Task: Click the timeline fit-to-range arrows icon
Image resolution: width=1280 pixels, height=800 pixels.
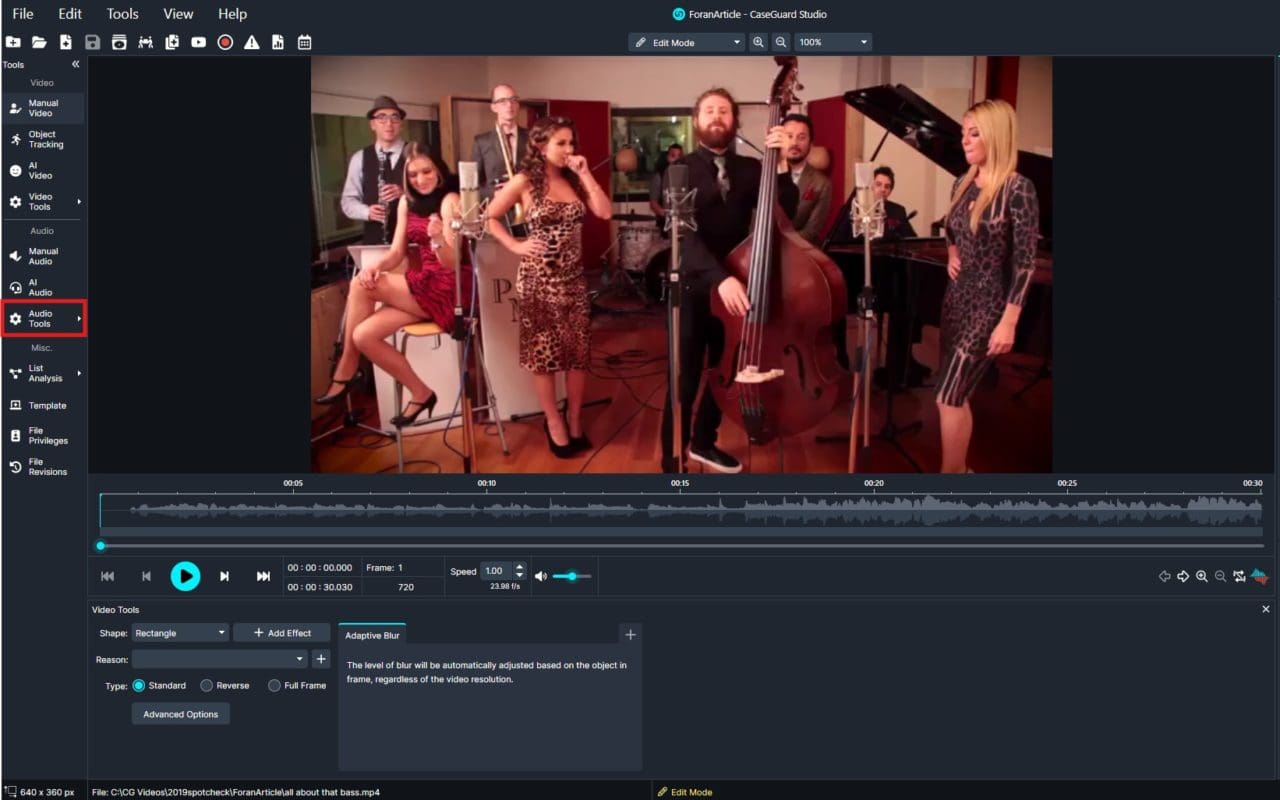Action: (x=1239, y=576)
